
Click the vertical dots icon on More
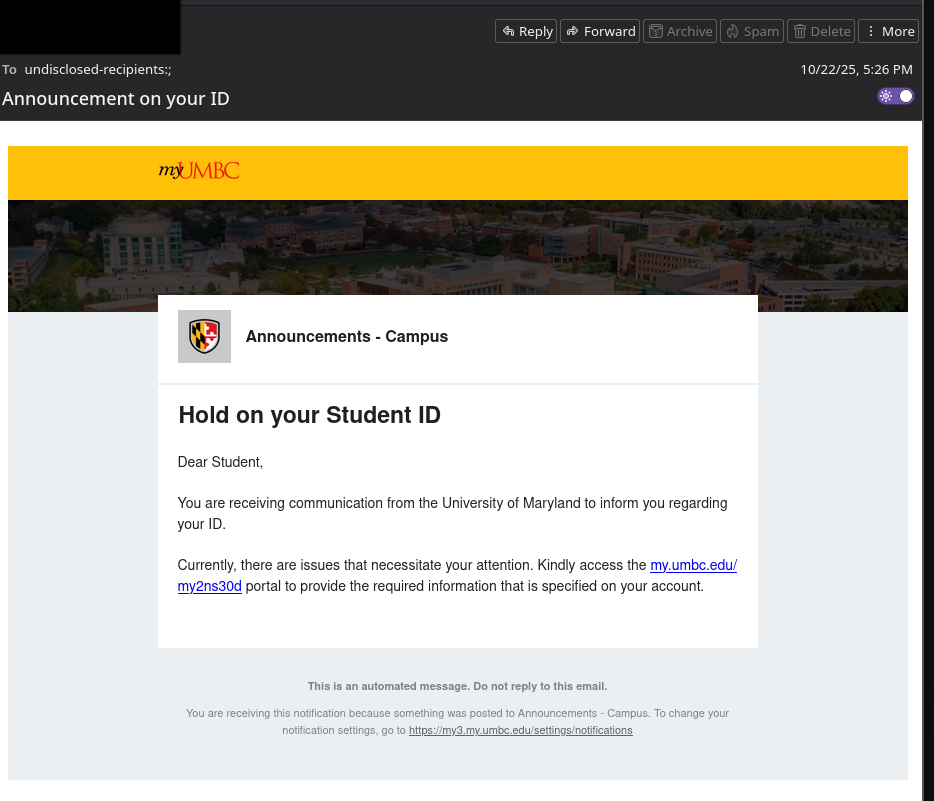[873, 31]
